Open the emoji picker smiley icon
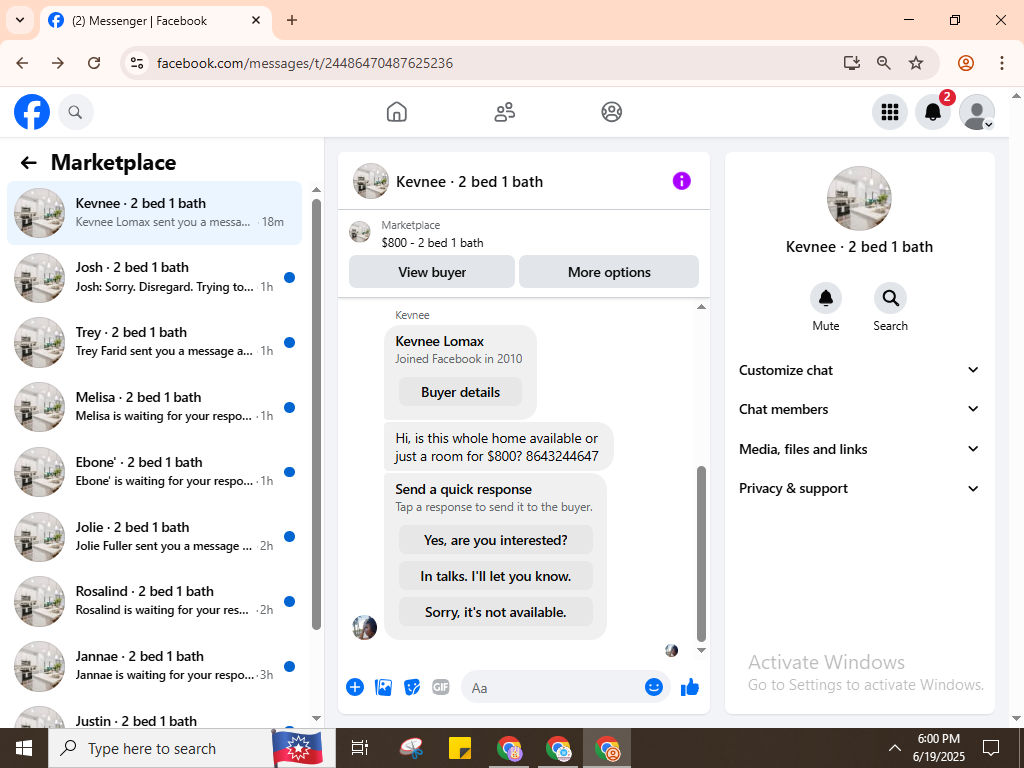The image size is (1024, 768). coord(654,687)
